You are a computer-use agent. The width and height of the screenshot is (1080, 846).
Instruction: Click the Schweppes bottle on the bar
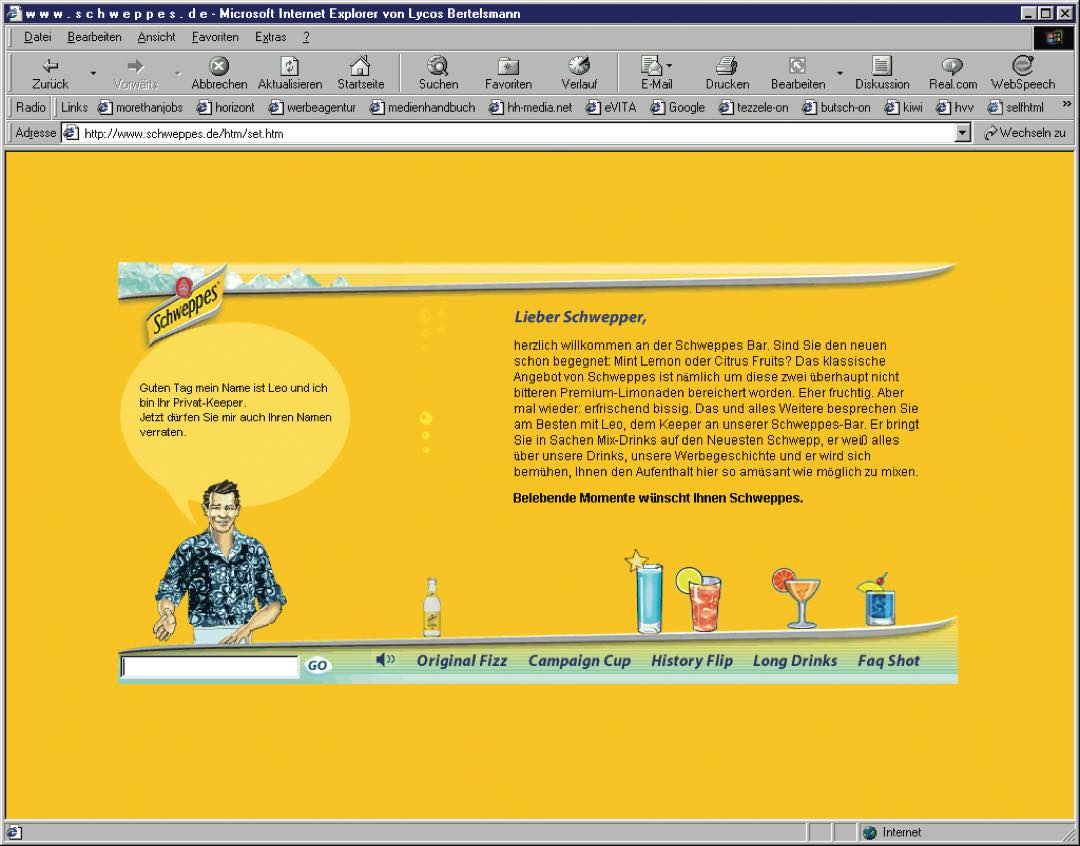click(x=432, y=607)
